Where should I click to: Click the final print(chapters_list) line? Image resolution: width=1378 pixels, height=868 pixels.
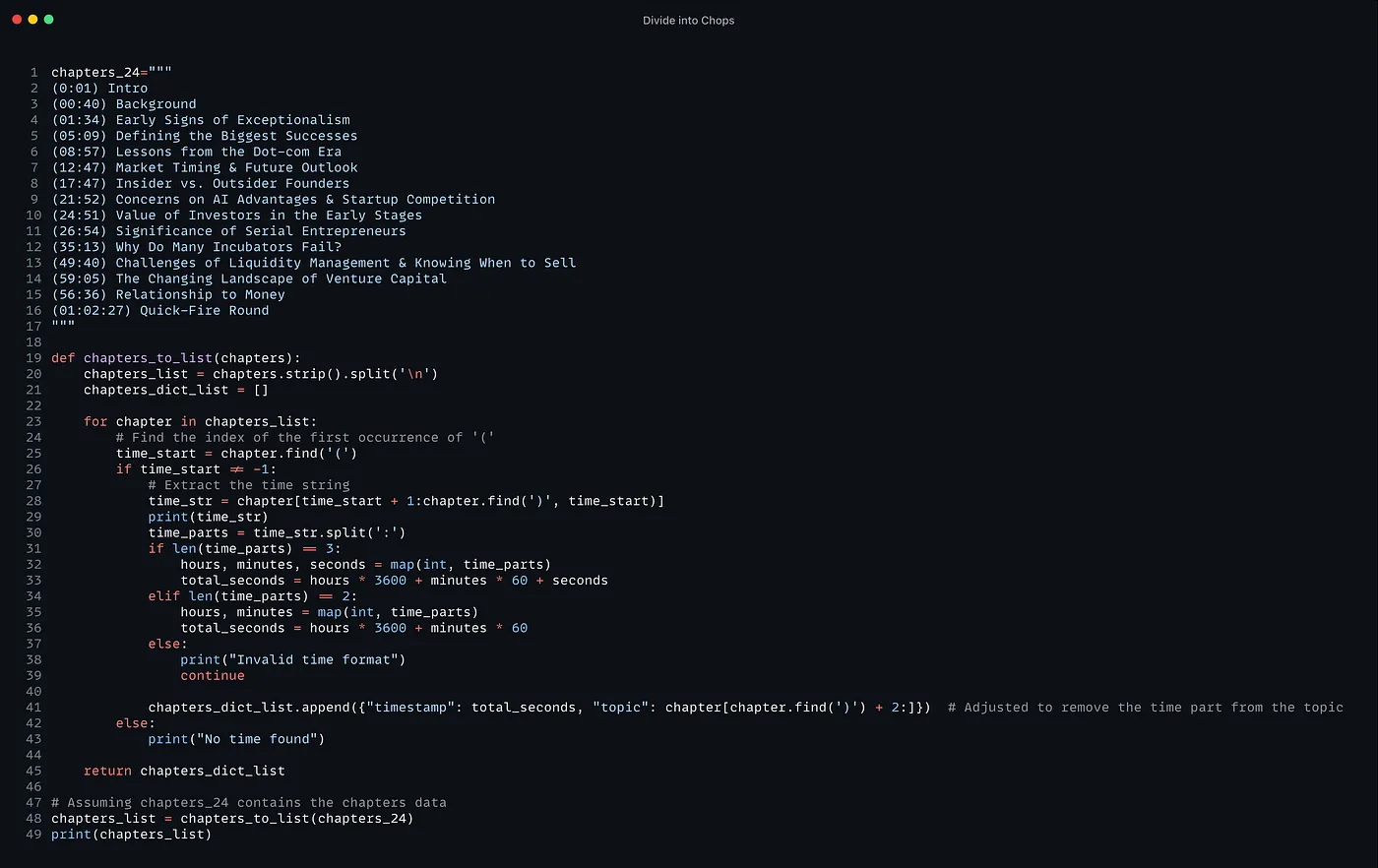pyautogui.click(x=131, y=835)
